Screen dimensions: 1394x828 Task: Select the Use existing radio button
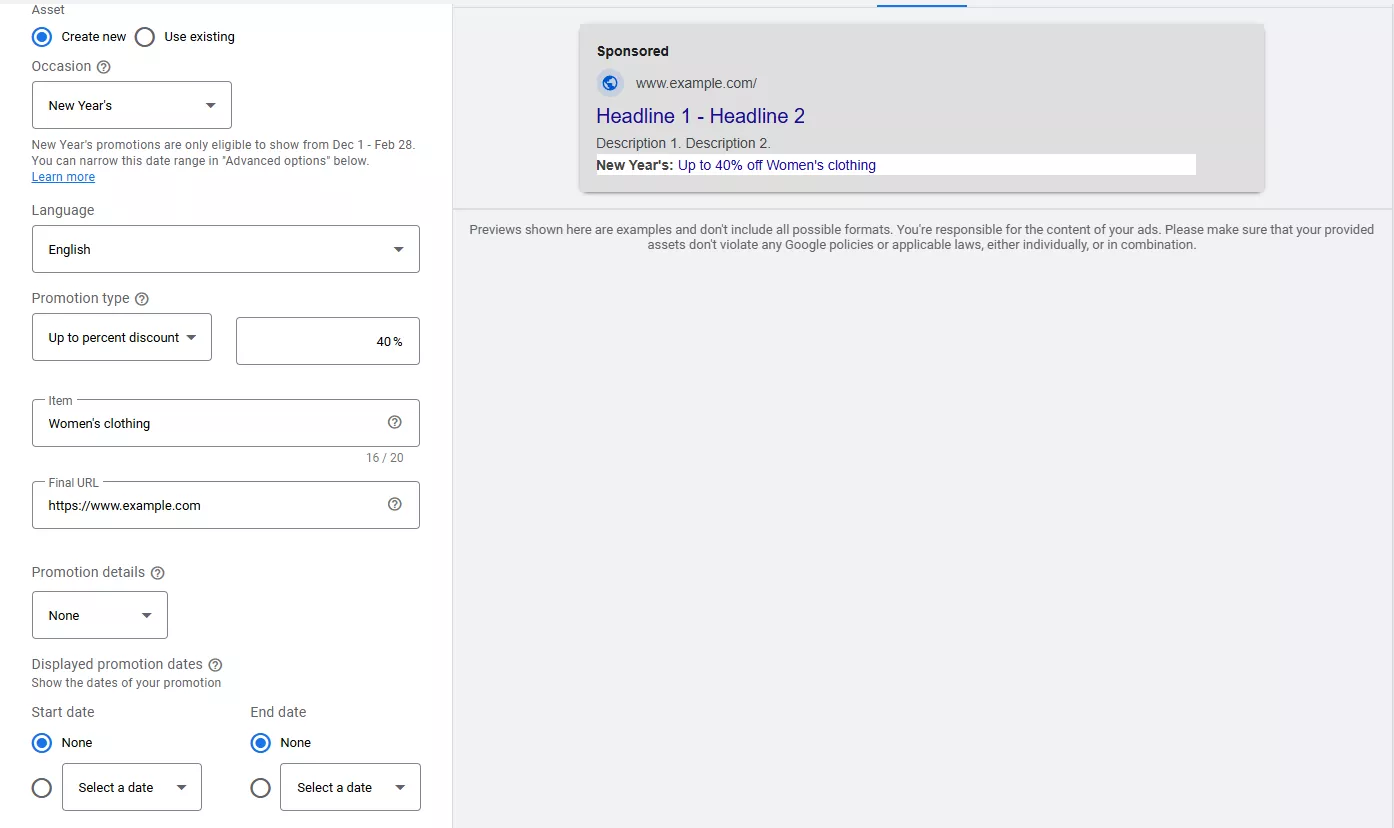pos(145,37)
